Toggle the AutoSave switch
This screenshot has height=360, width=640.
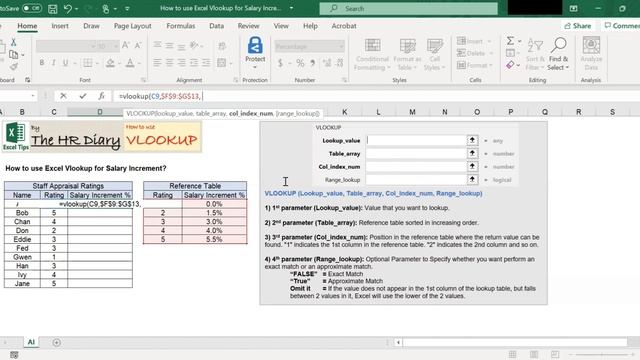point(31,8)
